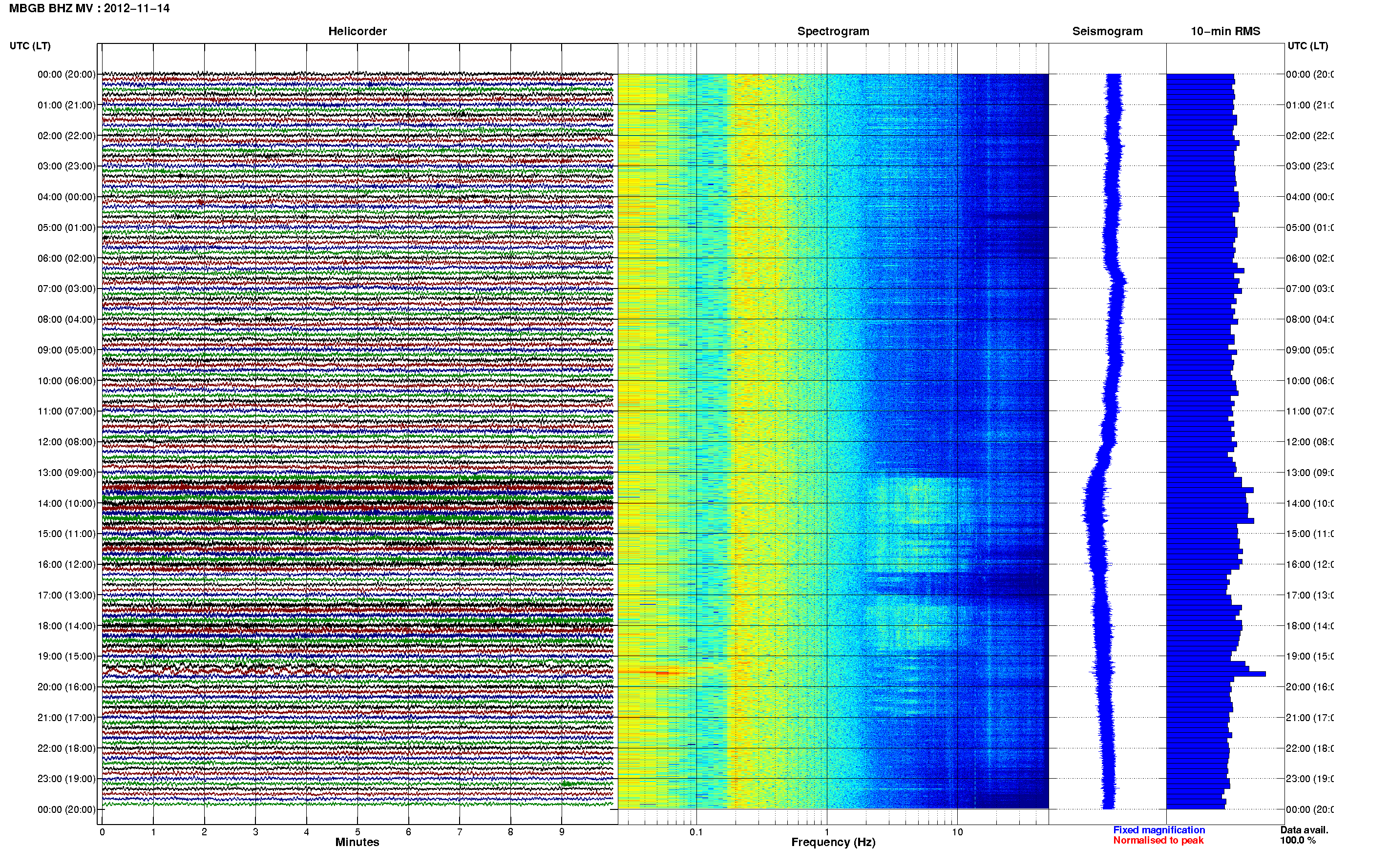1389x868 pixels.
Task: Click the left 06:00 (02:00) time label
Action: (66, 258)
